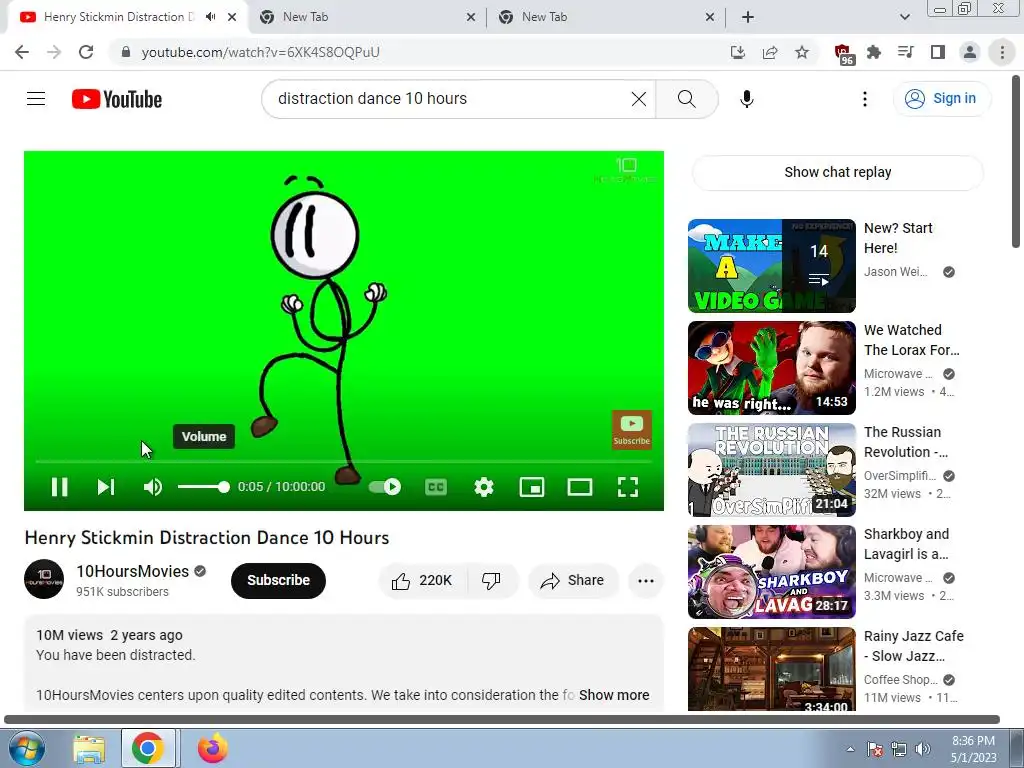Open the Sharkboy and Lavagirl video title
Screen dimensions: 1024x768
point(906,543)
